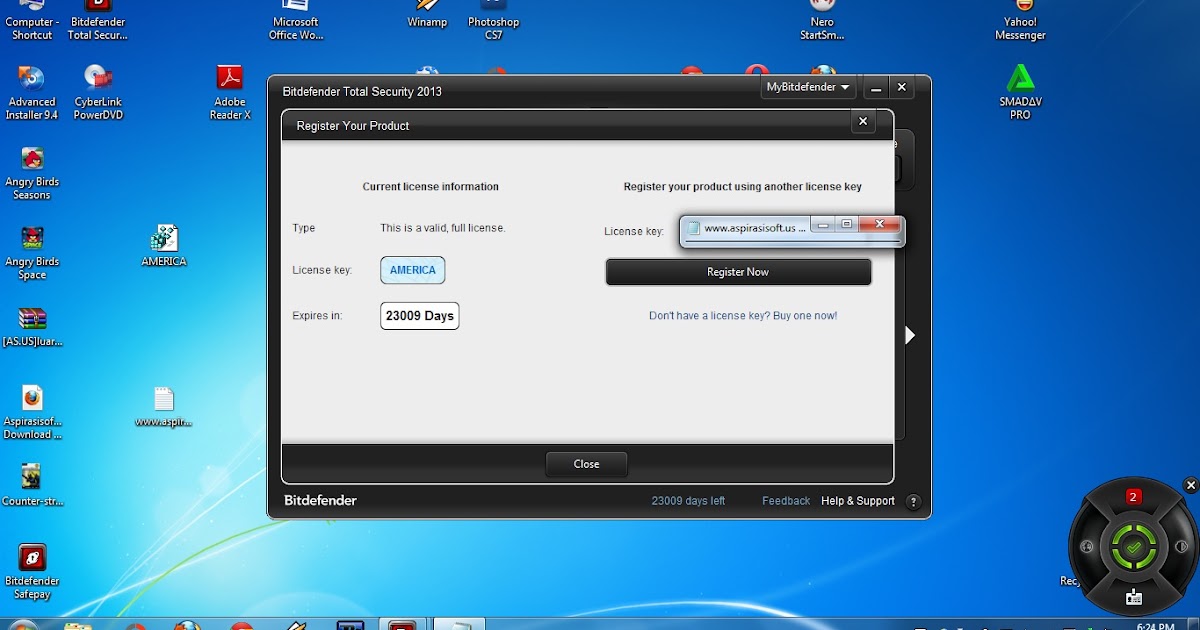Click the Feedback link
The image size is (1200, 630).
pyautogui.click(x=786, y=501)
